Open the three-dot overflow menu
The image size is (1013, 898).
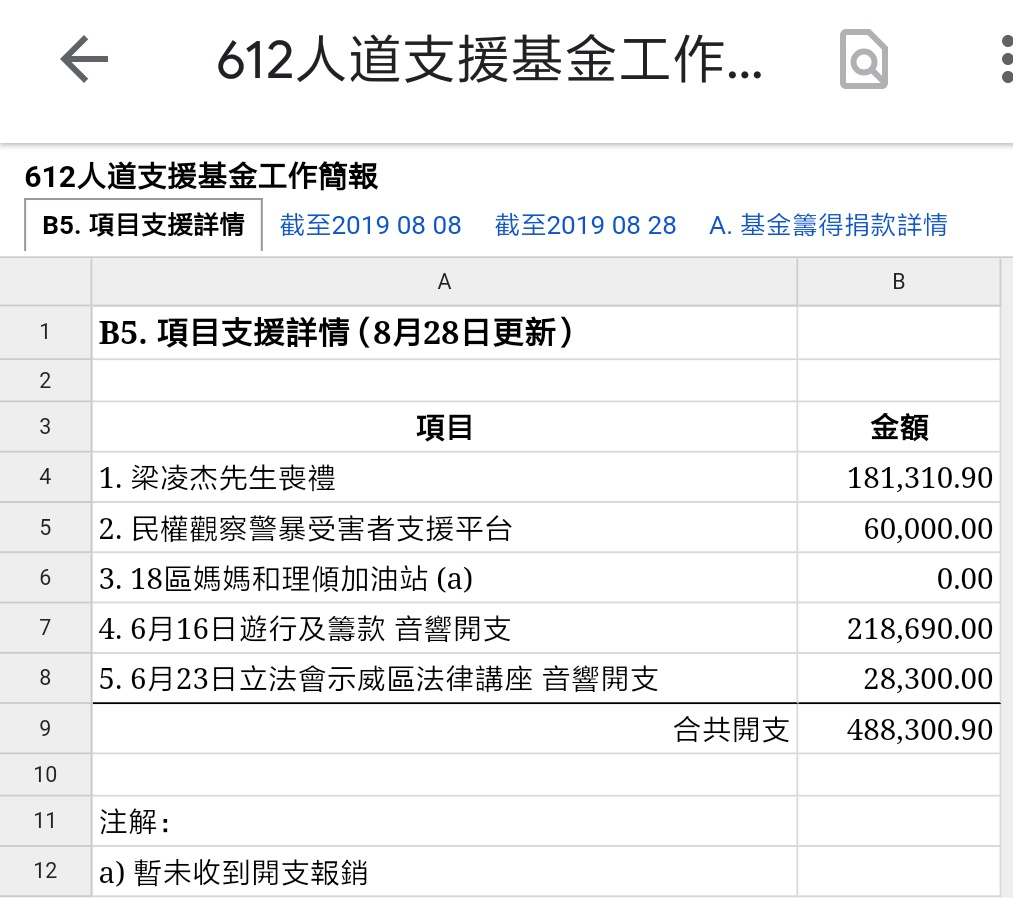pos(1006,59)
